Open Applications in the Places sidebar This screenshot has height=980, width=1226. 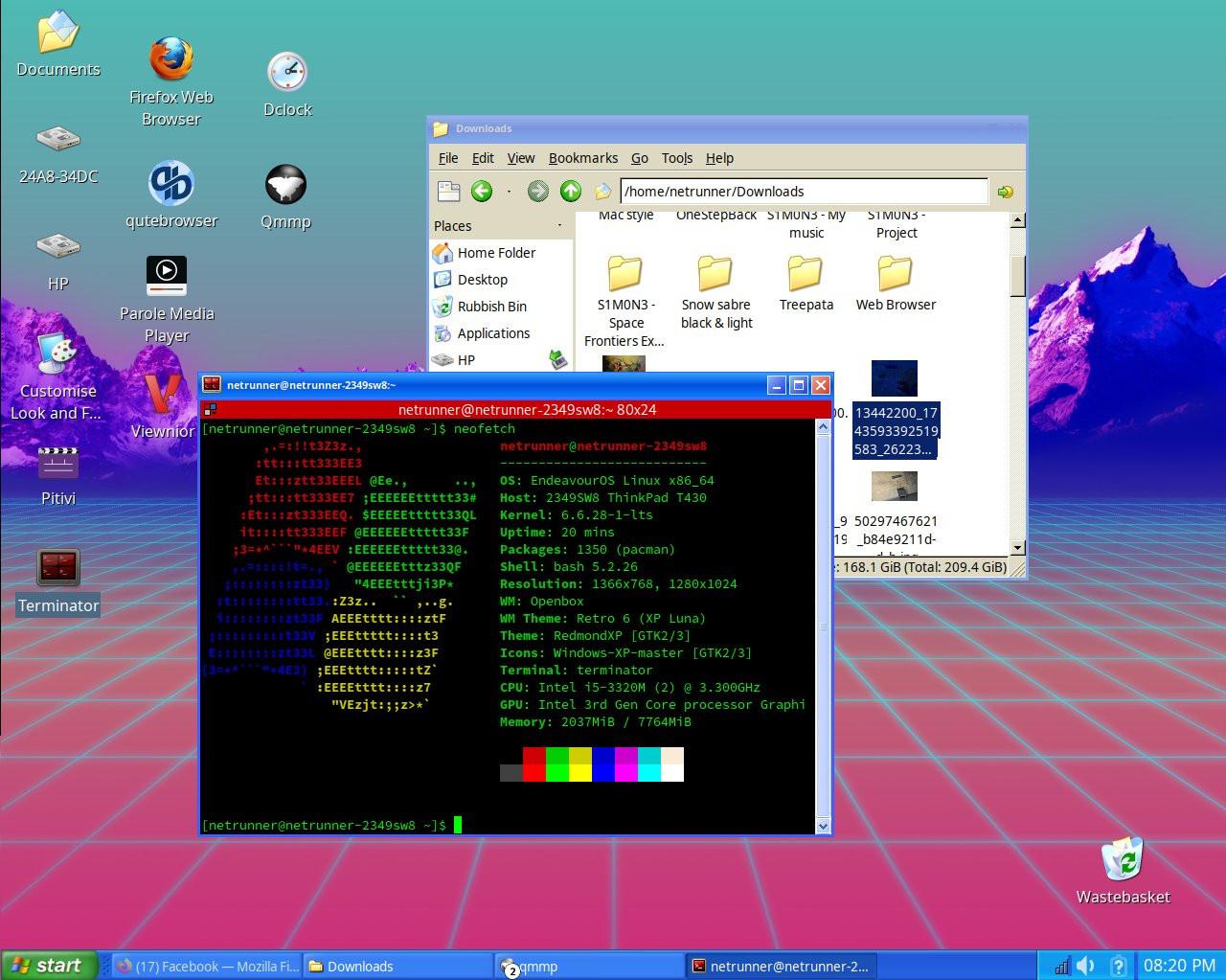(494, 332)
